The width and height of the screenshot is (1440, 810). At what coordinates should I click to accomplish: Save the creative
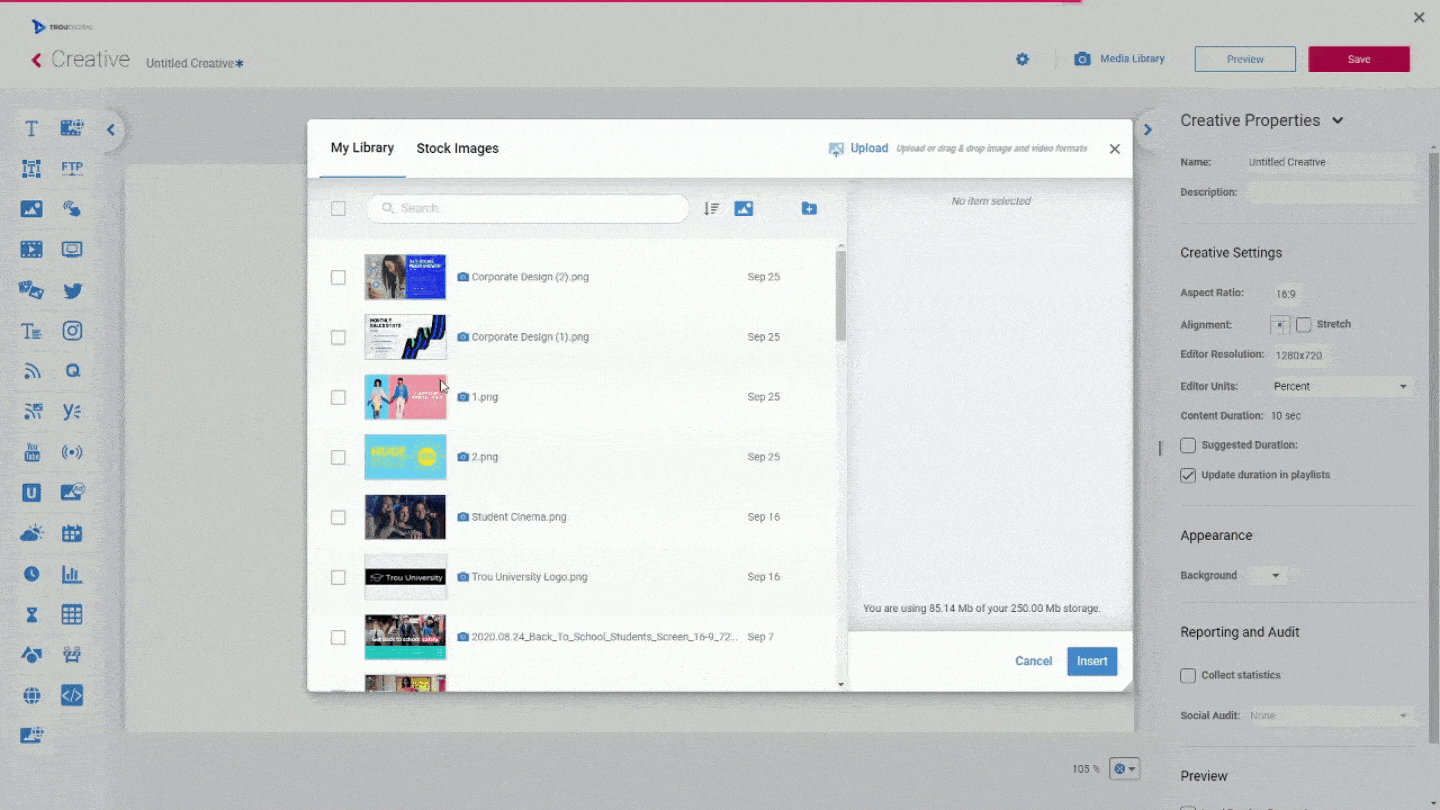1359,59
